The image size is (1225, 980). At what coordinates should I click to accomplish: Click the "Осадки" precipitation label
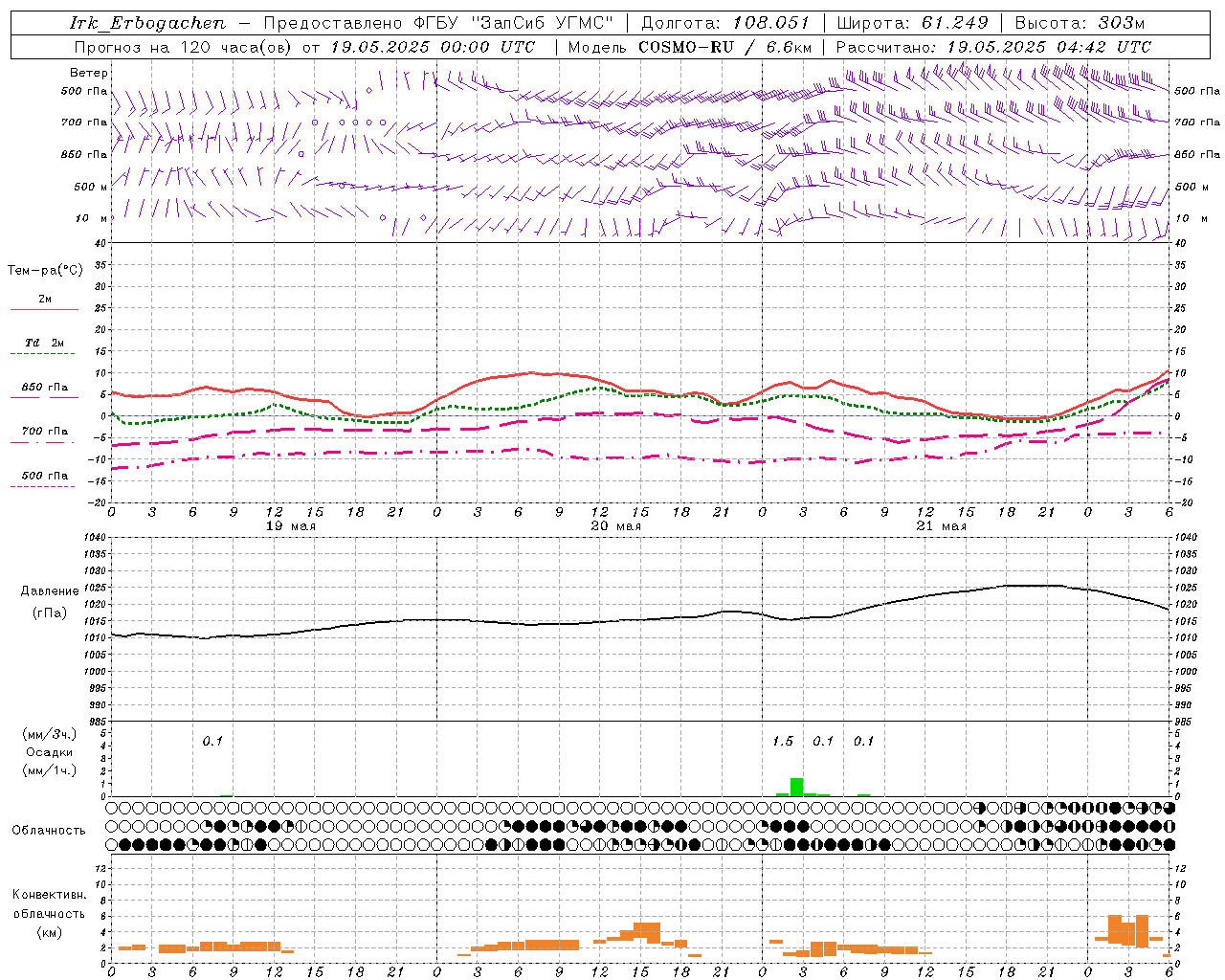(x=49, y=752)
